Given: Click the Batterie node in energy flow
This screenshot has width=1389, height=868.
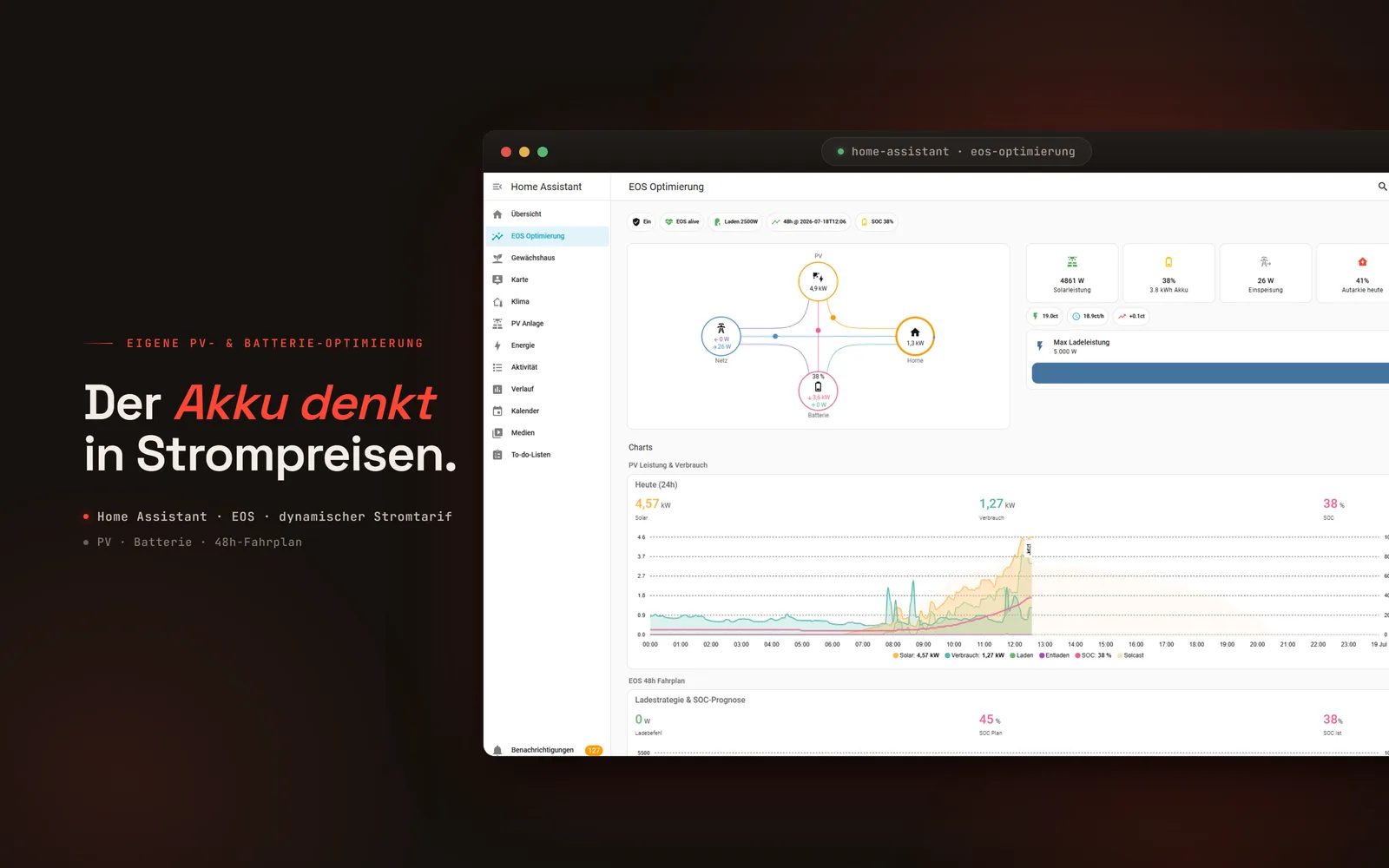Looking at the screenshot, I should tap(818, 391).
